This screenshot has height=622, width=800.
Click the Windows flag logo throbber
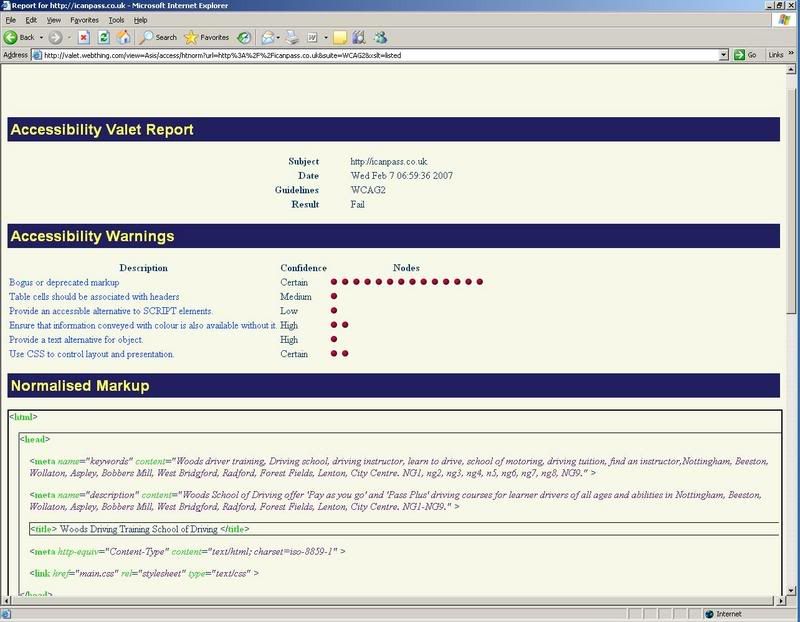pos(784,20)
